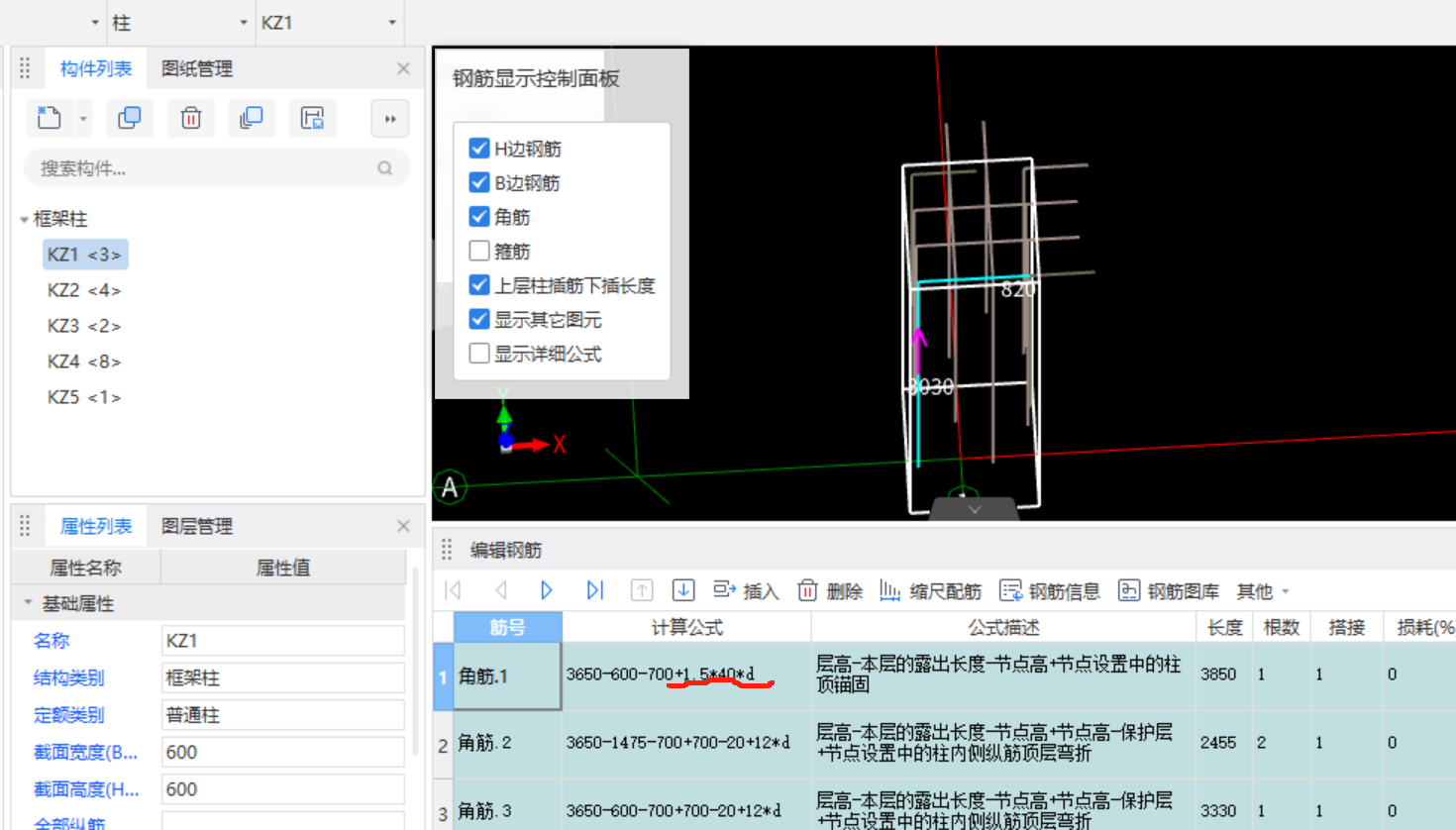Switch to the 属性列表 tab

point(96,526)
